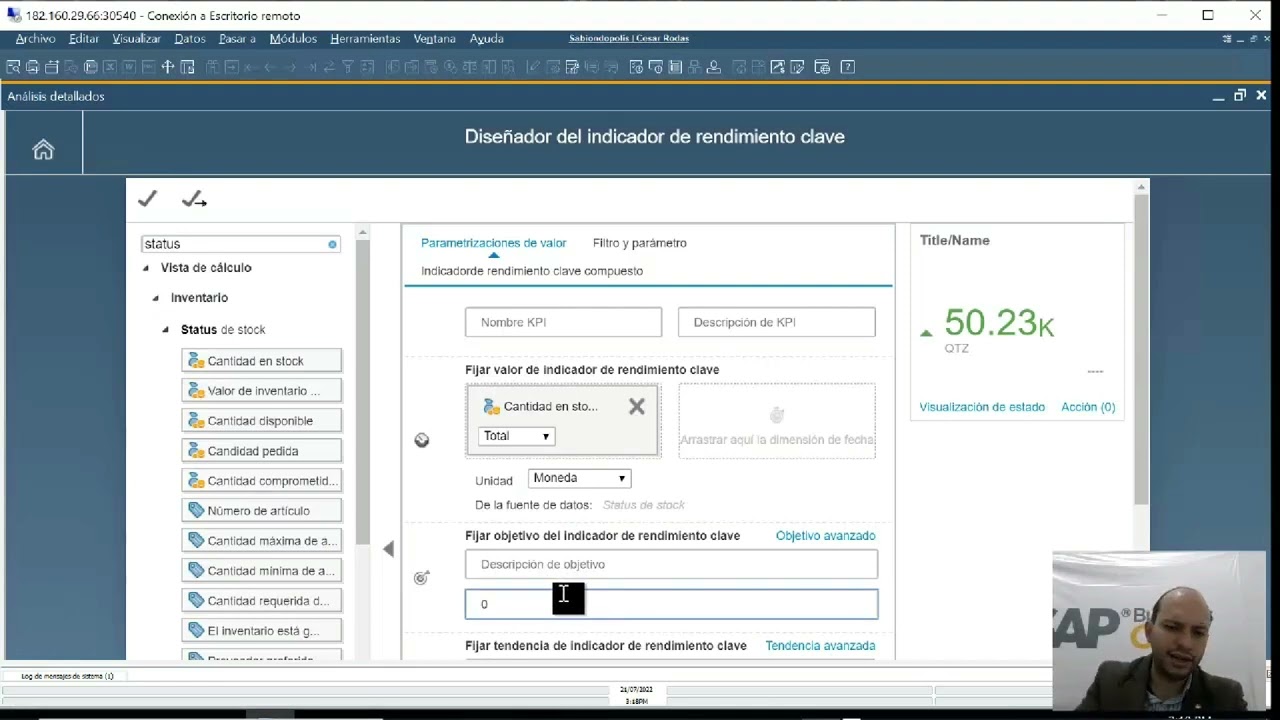1280x720 pixels.
Task: Click the KPI objective target icon
Action: click(x=422, y=578)
